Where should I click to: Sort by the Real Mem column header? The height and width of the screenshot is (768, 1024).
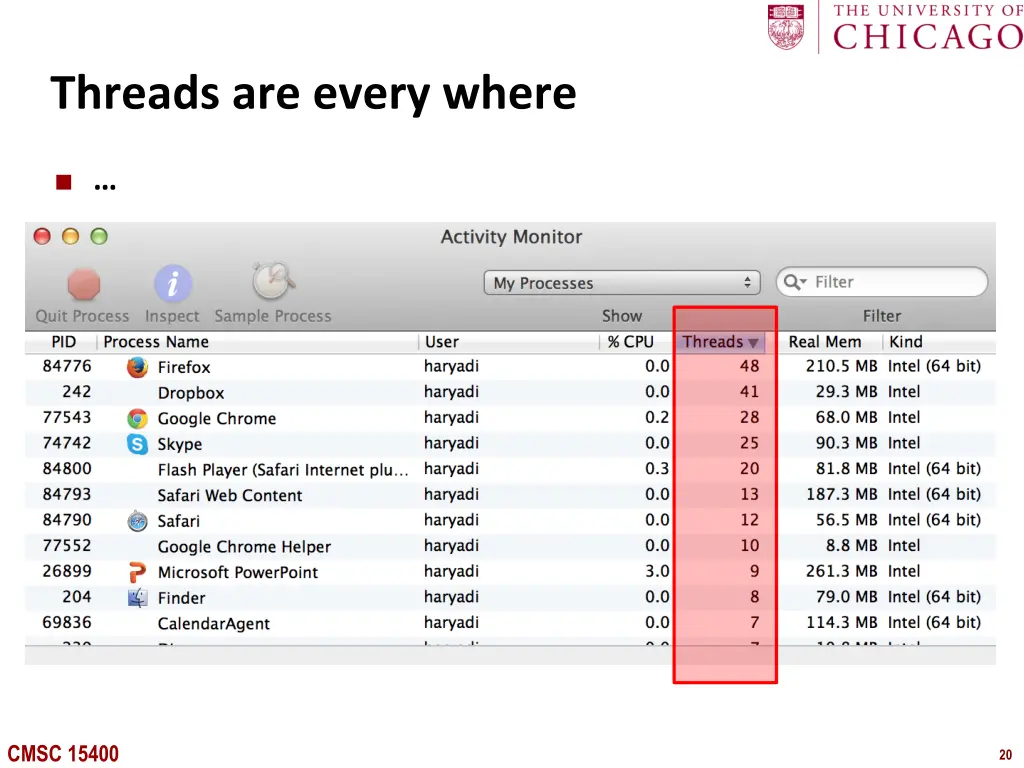[x=825, y=342]
